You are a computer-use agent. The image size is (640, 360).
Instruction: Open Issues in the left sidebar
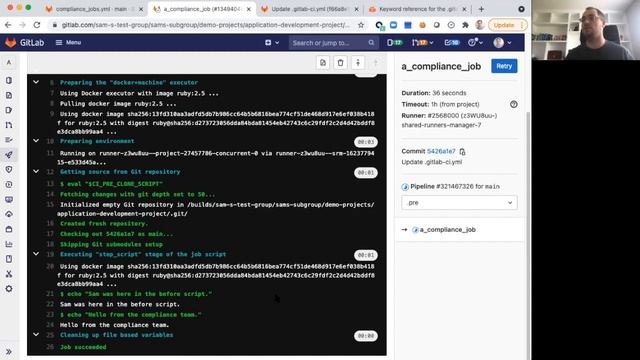click(9, 110)
